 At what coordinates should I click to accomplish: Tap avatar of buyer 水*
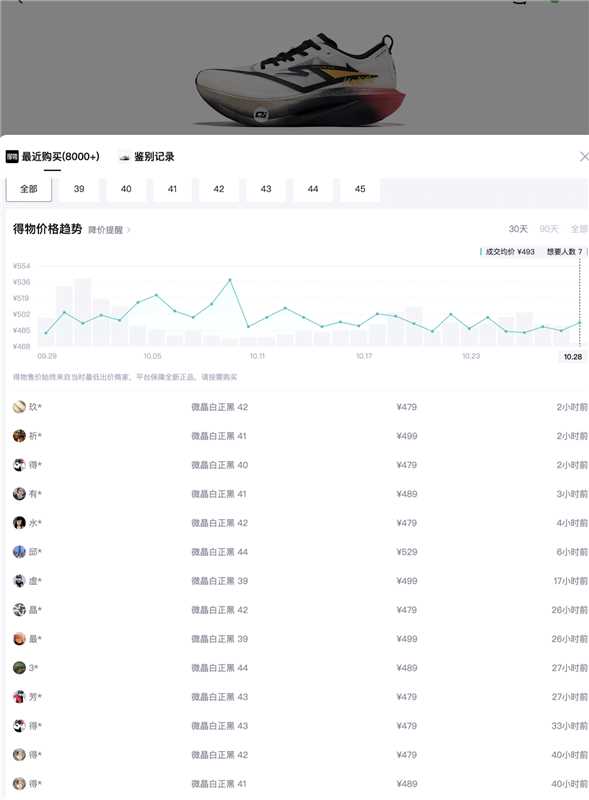pos(19,523)
